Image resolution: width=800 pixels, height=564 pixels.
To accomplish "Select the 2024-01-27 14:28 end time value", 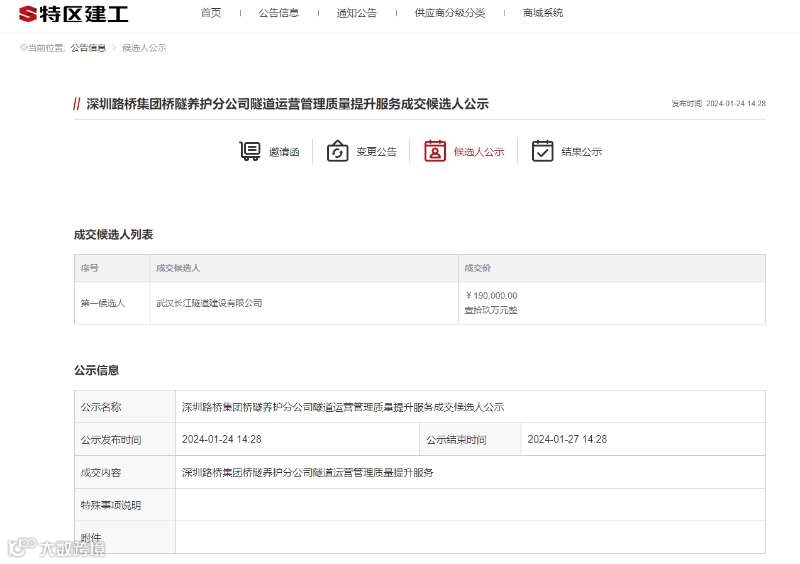I will click(567, 439).
